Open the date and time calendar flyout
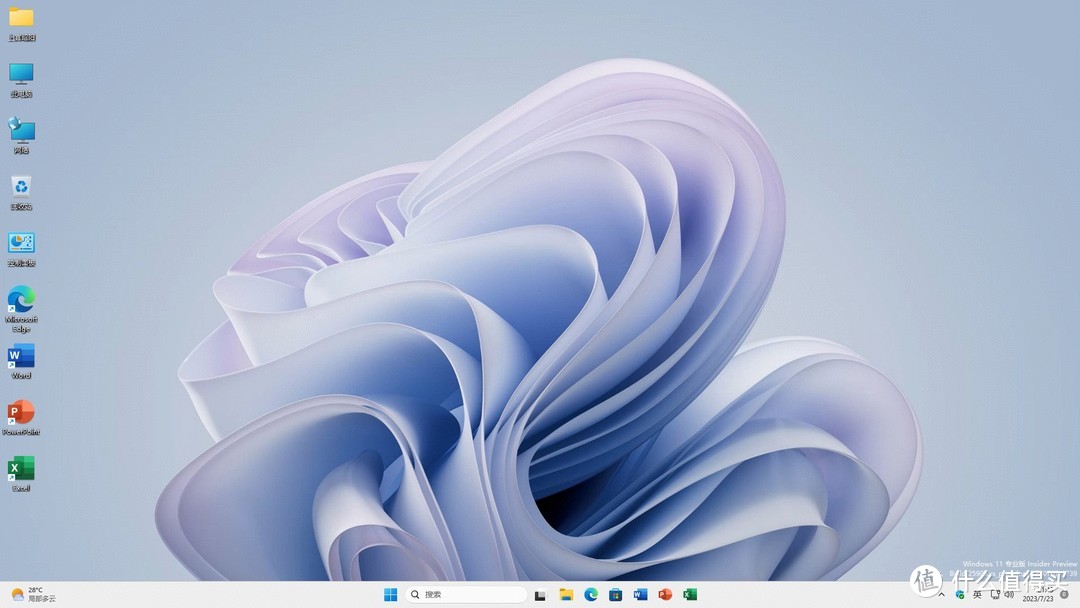1080x608 pixels. (1039, 595)
